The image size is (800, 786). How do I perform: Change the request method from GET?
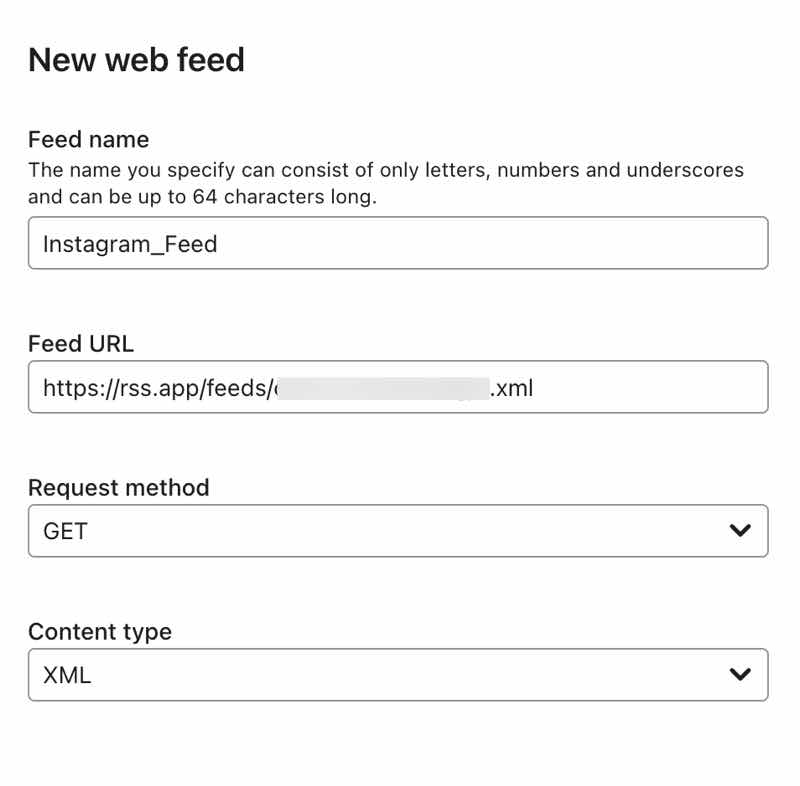(400, 531)
